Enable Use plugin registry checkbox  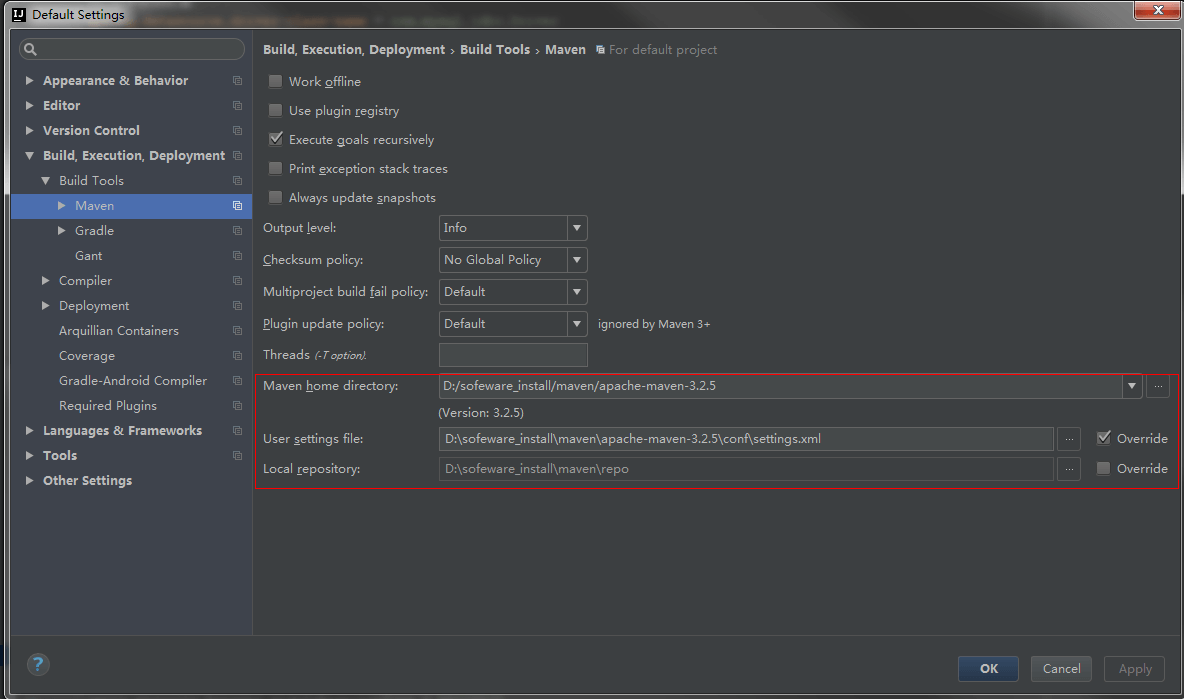276,110
